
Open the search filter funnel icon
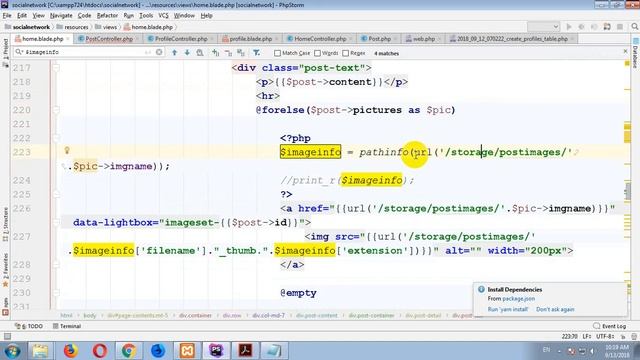point(256,53)
